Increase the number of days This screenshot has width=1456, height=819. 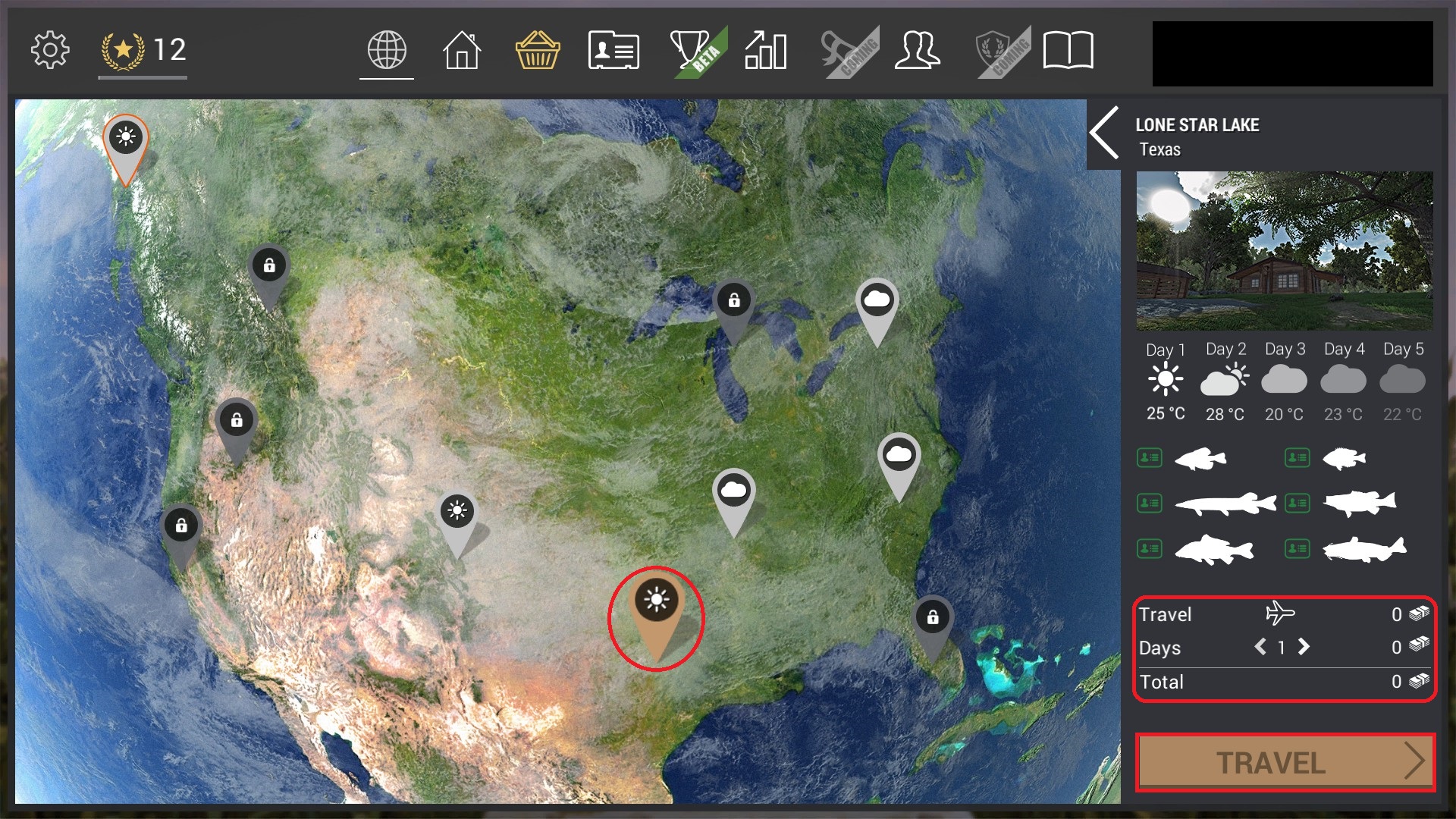point(1304,647)
